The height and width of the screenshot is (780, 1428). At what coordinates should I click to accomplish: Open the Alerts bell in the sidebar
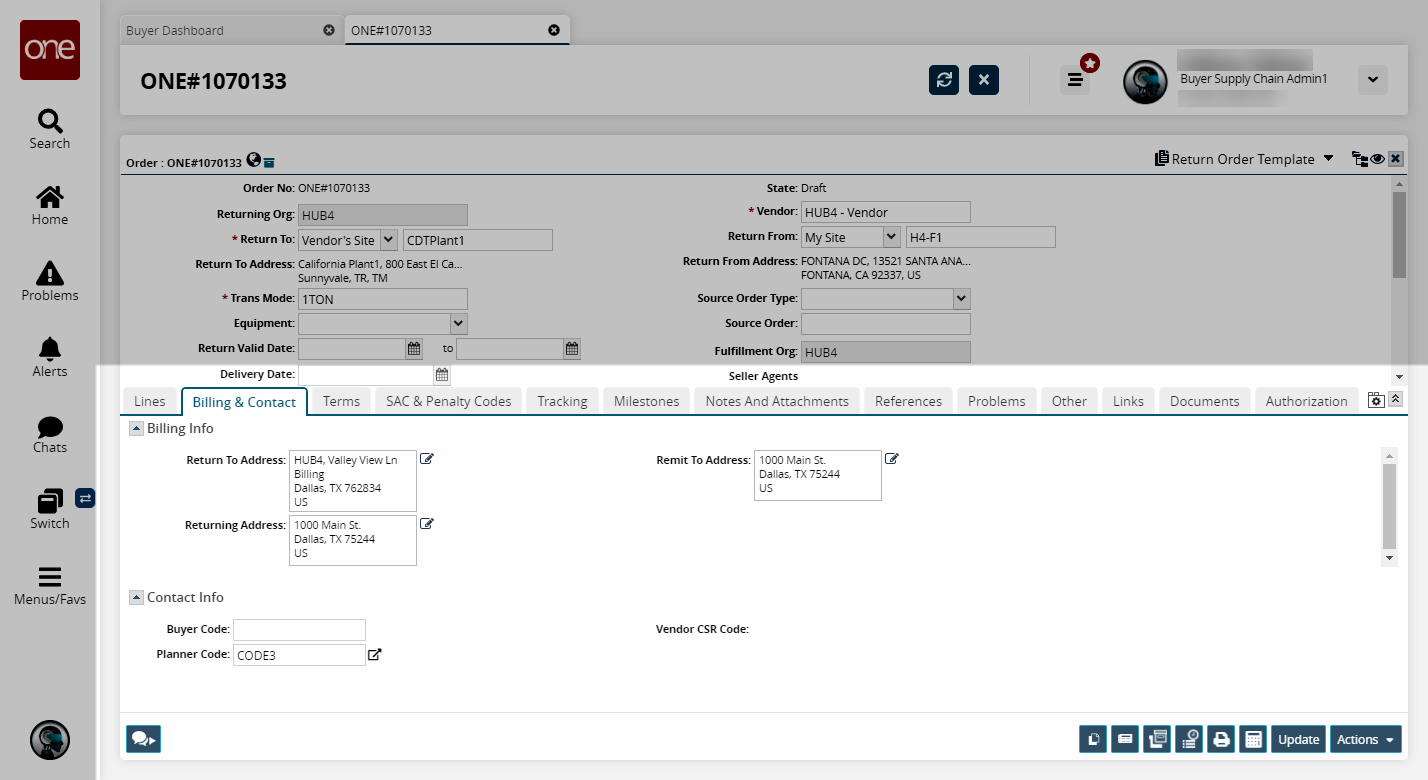click(49, 357)
